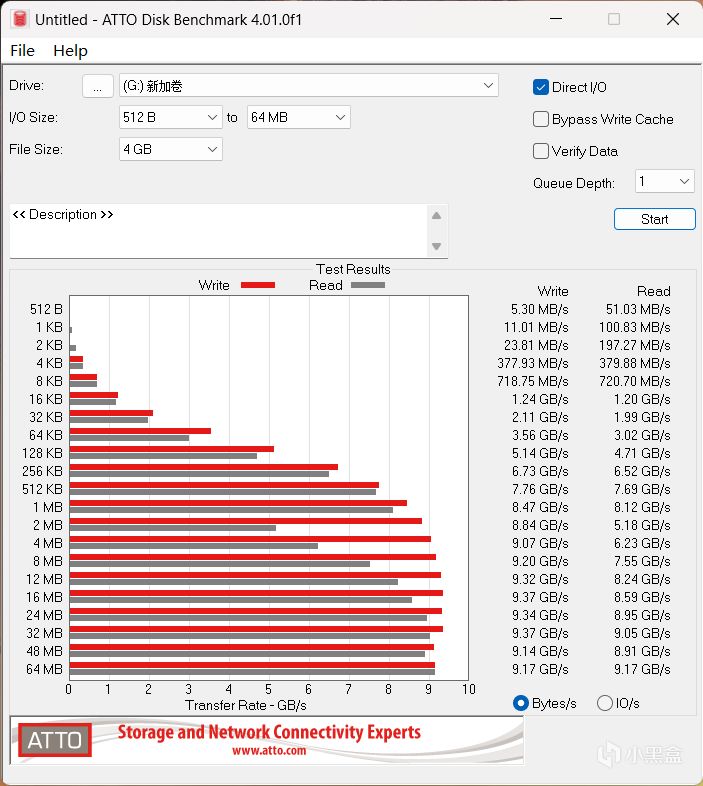This screenshot has height=786, width=703.
Task: Enable Bypass Write Cache checkbox
Action: tap(541, 119)
